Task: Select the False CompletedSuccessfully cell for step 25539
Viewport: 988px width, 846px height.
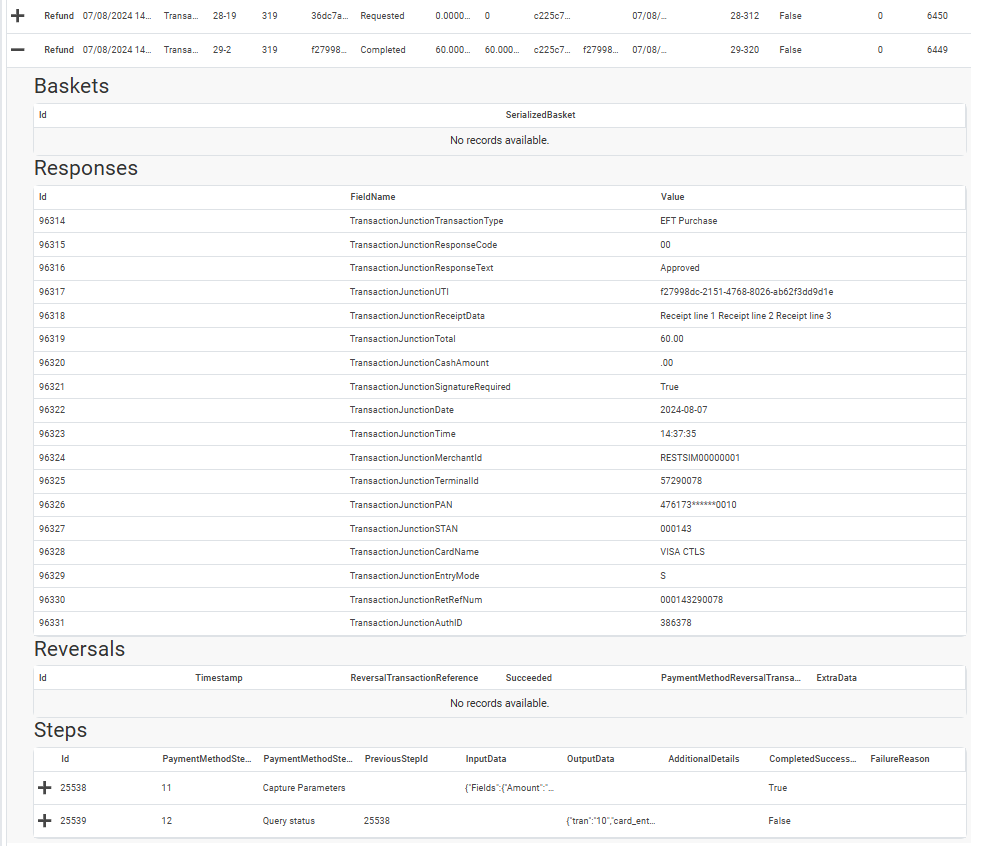Action: [x=779, y=821]
